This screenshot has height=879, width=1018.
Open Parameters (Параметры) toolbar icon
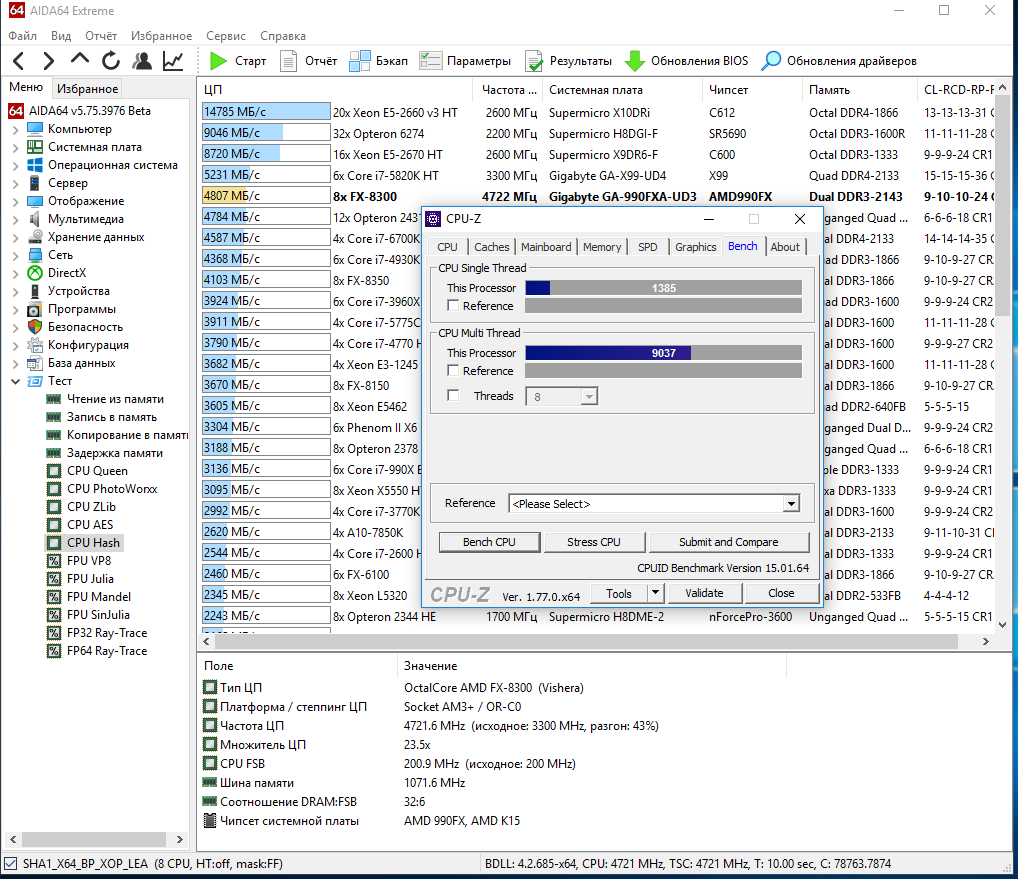pyautogui.click(x=431, y=61)
